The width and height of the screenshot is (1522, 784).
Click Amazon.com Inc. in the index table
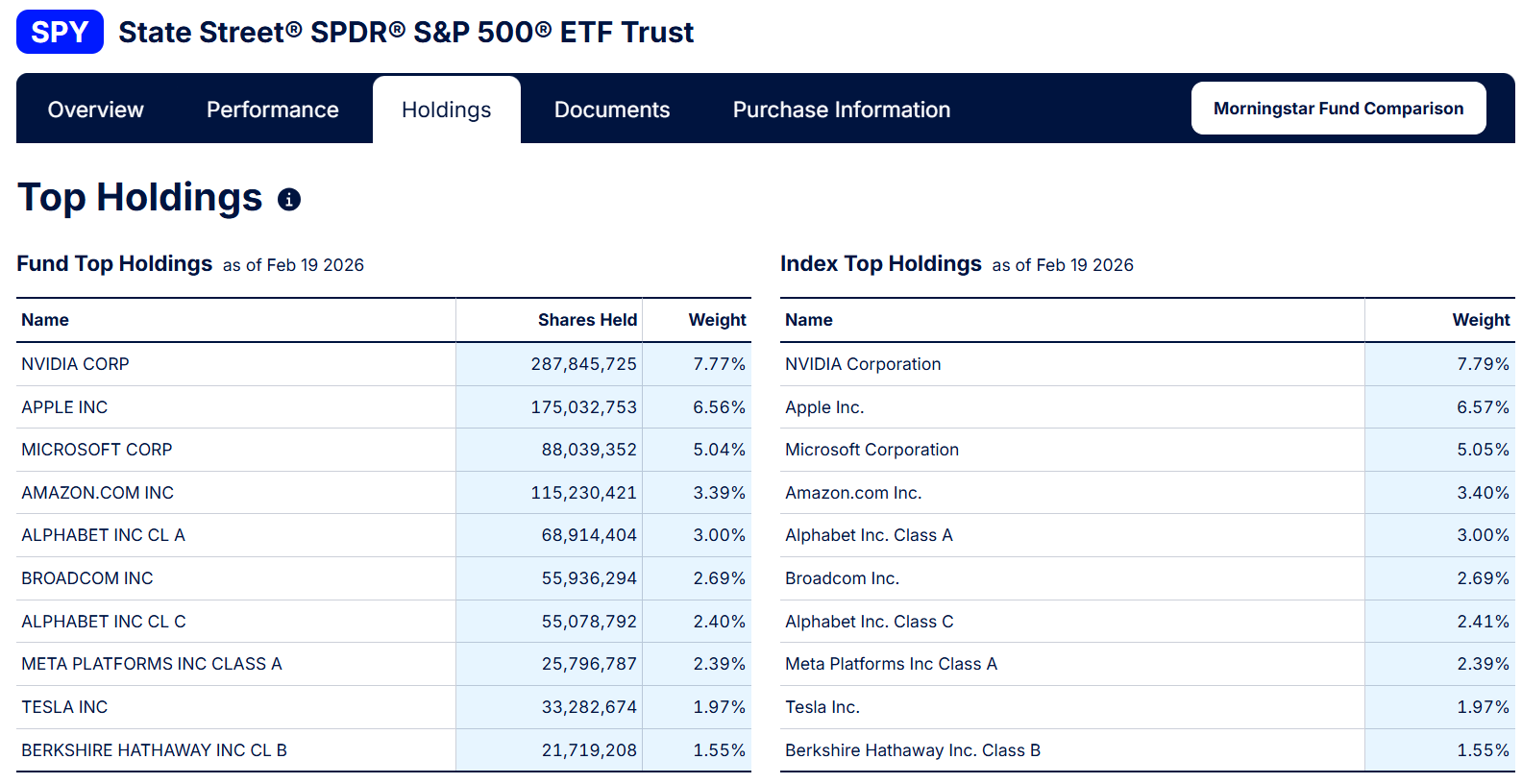853,493
